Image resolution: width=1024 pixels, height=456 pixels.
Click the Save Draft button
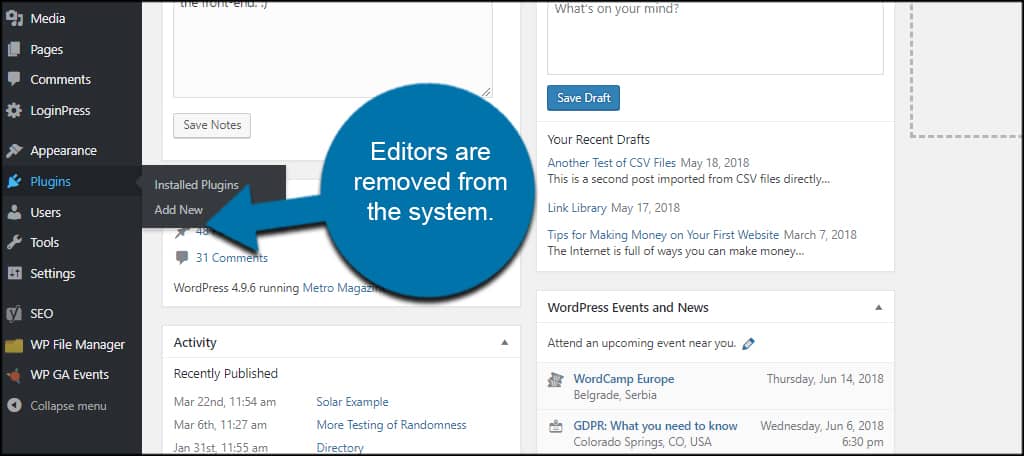(x=583, y=98)
